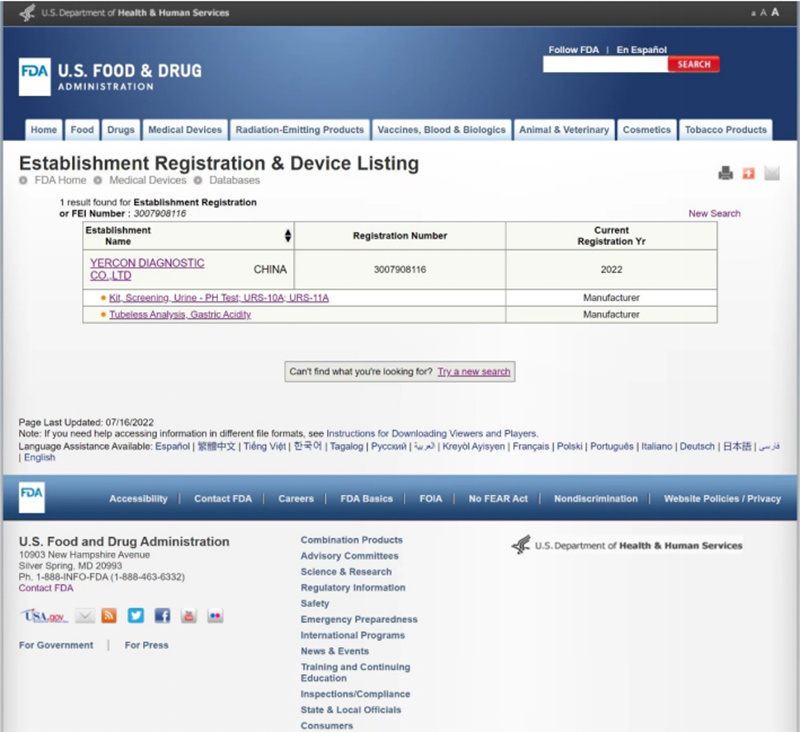Image resolution: width=800 pixels, height=732 pixels.
Task: Open the RSS feed icon
Action: (109, 616)
